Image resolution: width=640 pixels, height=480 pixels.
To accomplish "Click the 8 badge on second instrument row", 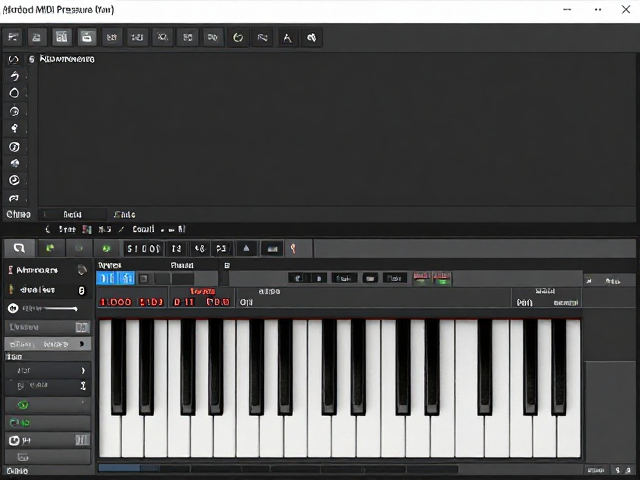I will tap(82, 290).
